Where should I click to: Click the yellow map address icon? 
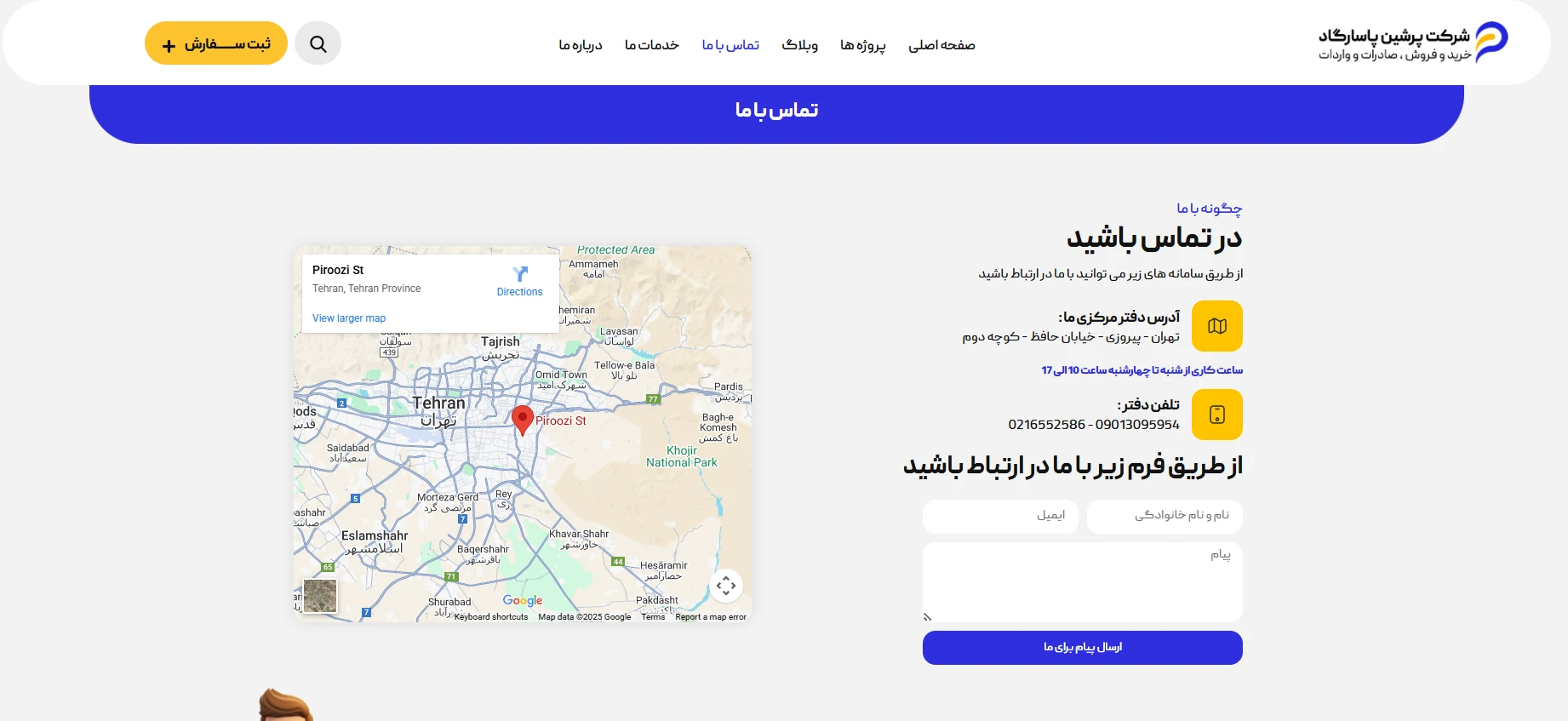pos(1216,326)
